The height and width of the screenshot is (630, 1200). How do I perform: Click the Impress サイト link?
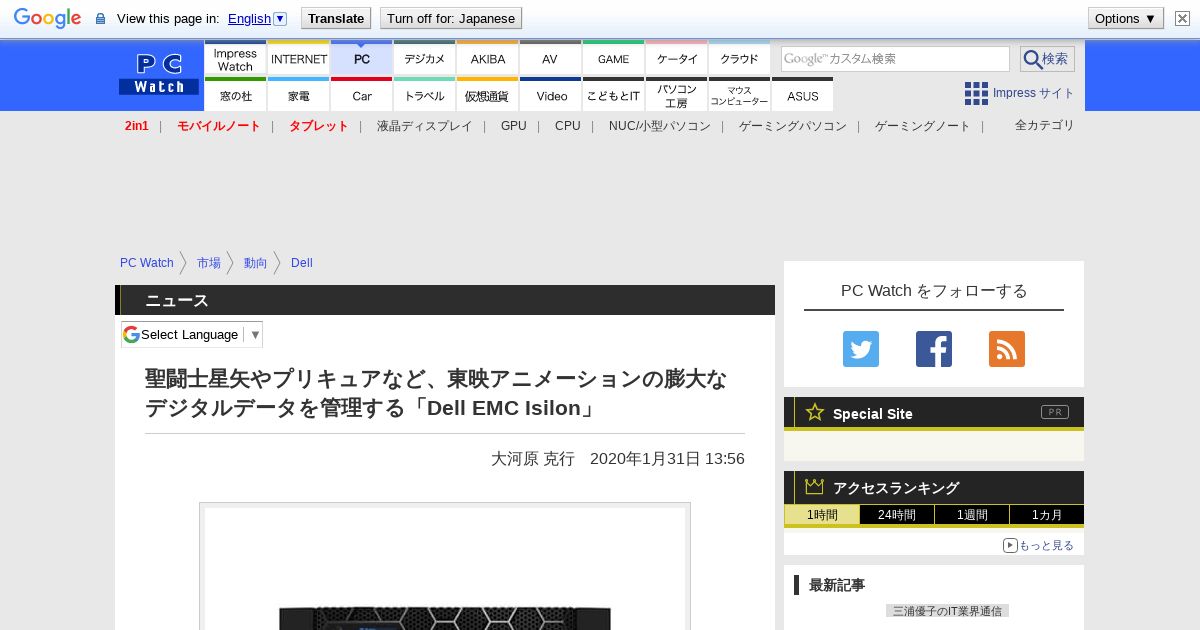tap(1034, 93)
